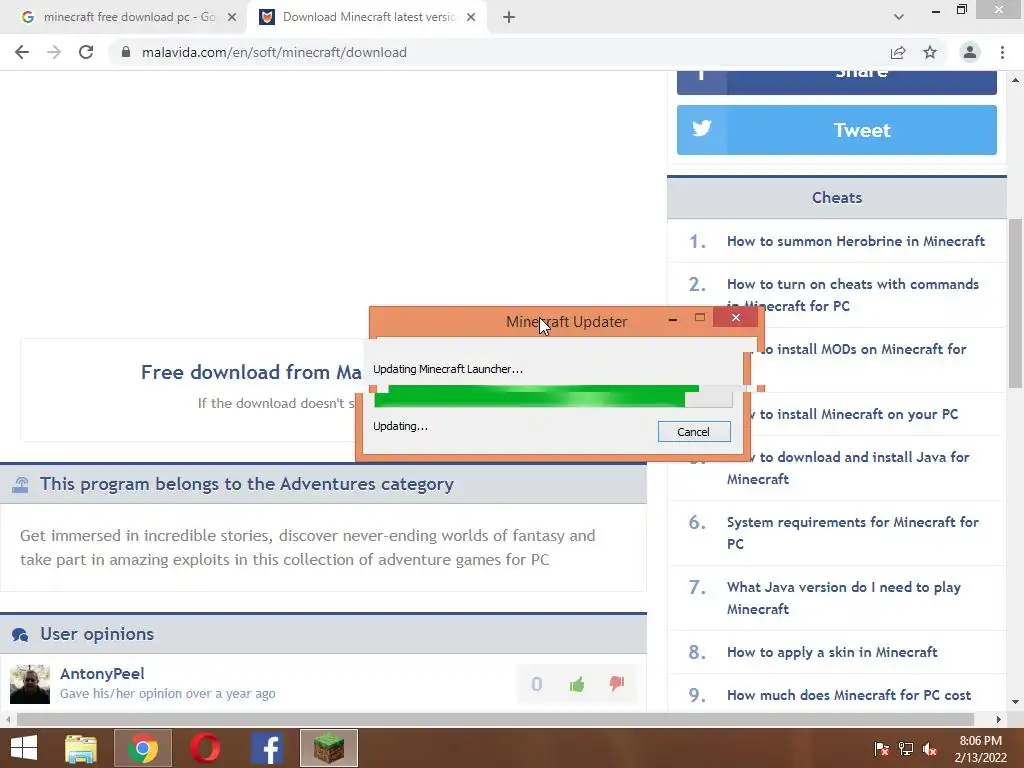Click the taskbar clock showing 8:06 PM
The width and height of the screenshot is (1024, 768).
click(x=981, y=749)
